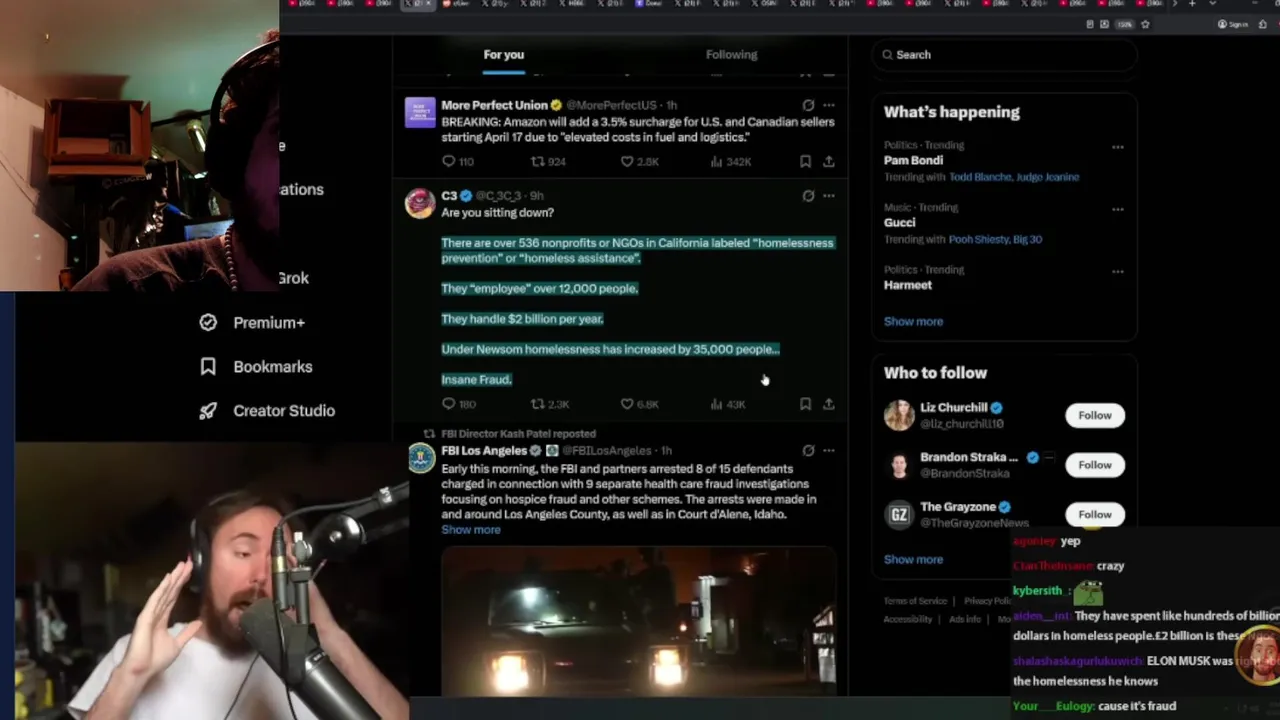Switch to the For you tab
This screenshot has width=1280, height=720.
(504, 55)
